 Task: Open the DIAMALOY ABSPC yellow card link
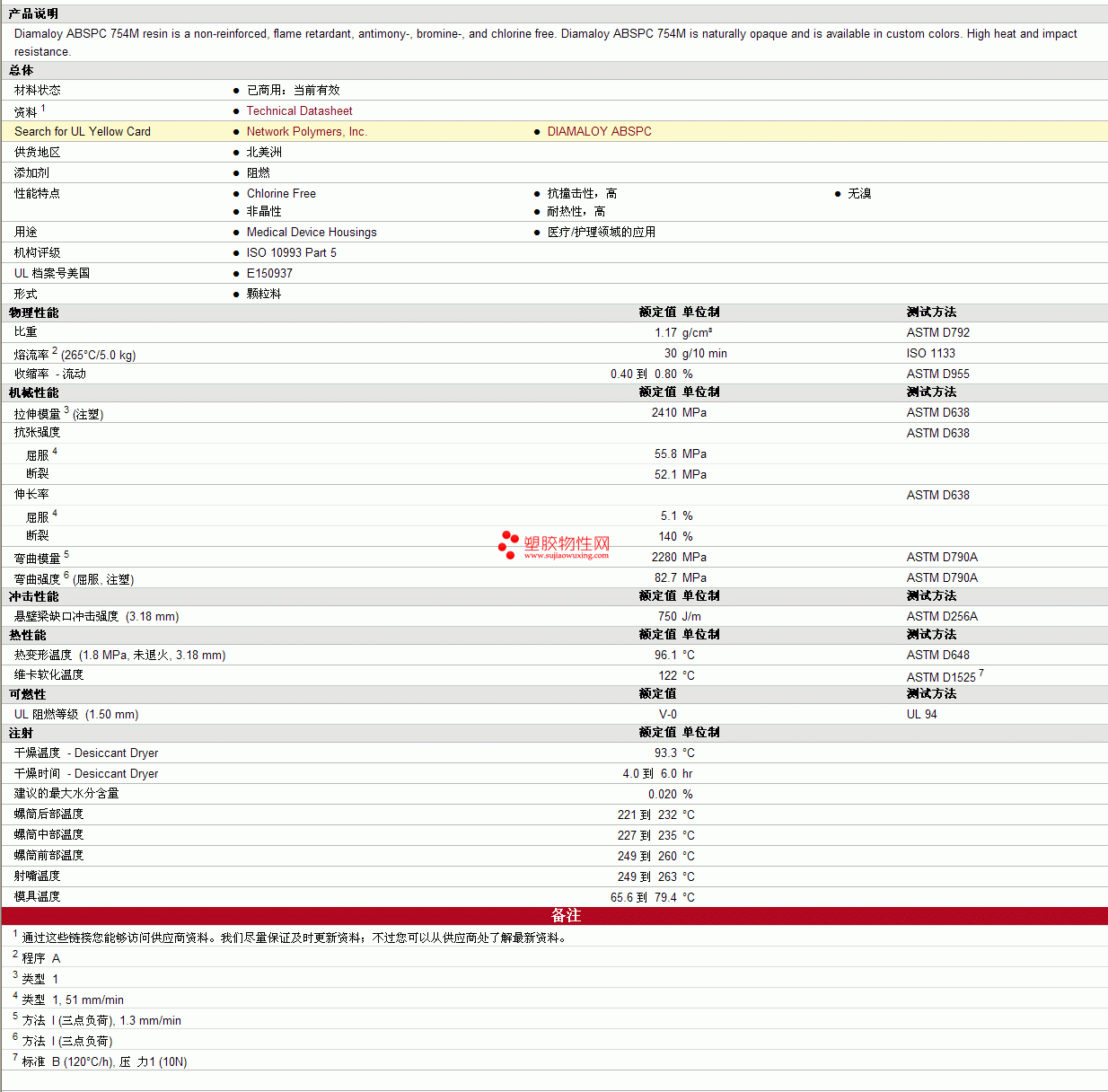[x=600, y=131]
